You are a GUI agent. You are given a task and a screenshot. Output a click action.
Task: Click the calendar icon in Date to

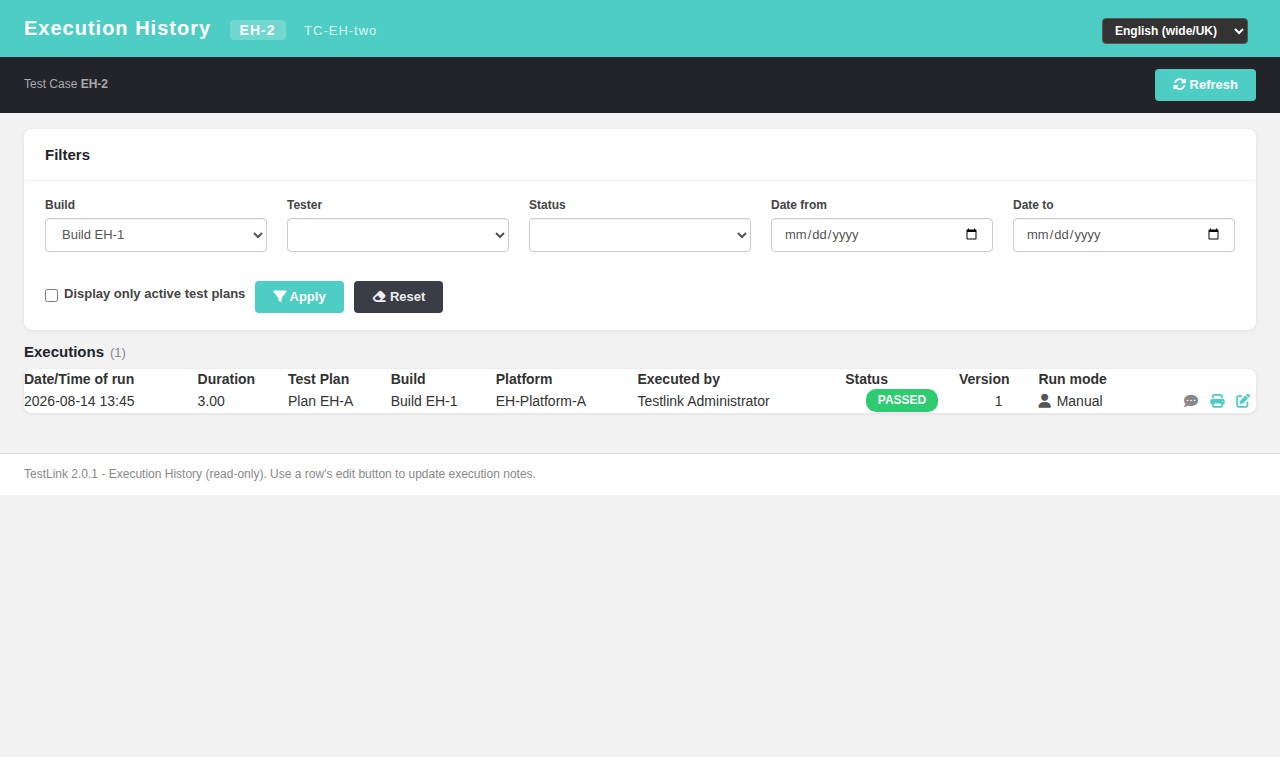[1213, 235]
